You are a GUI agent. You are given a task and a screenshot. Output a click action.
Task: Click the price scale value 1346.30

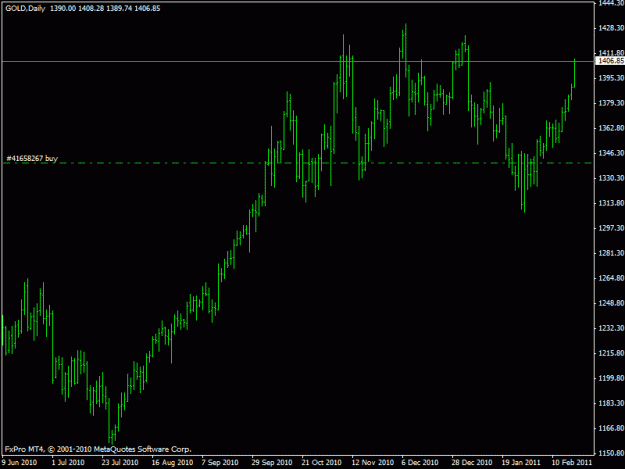click(611, 153)
